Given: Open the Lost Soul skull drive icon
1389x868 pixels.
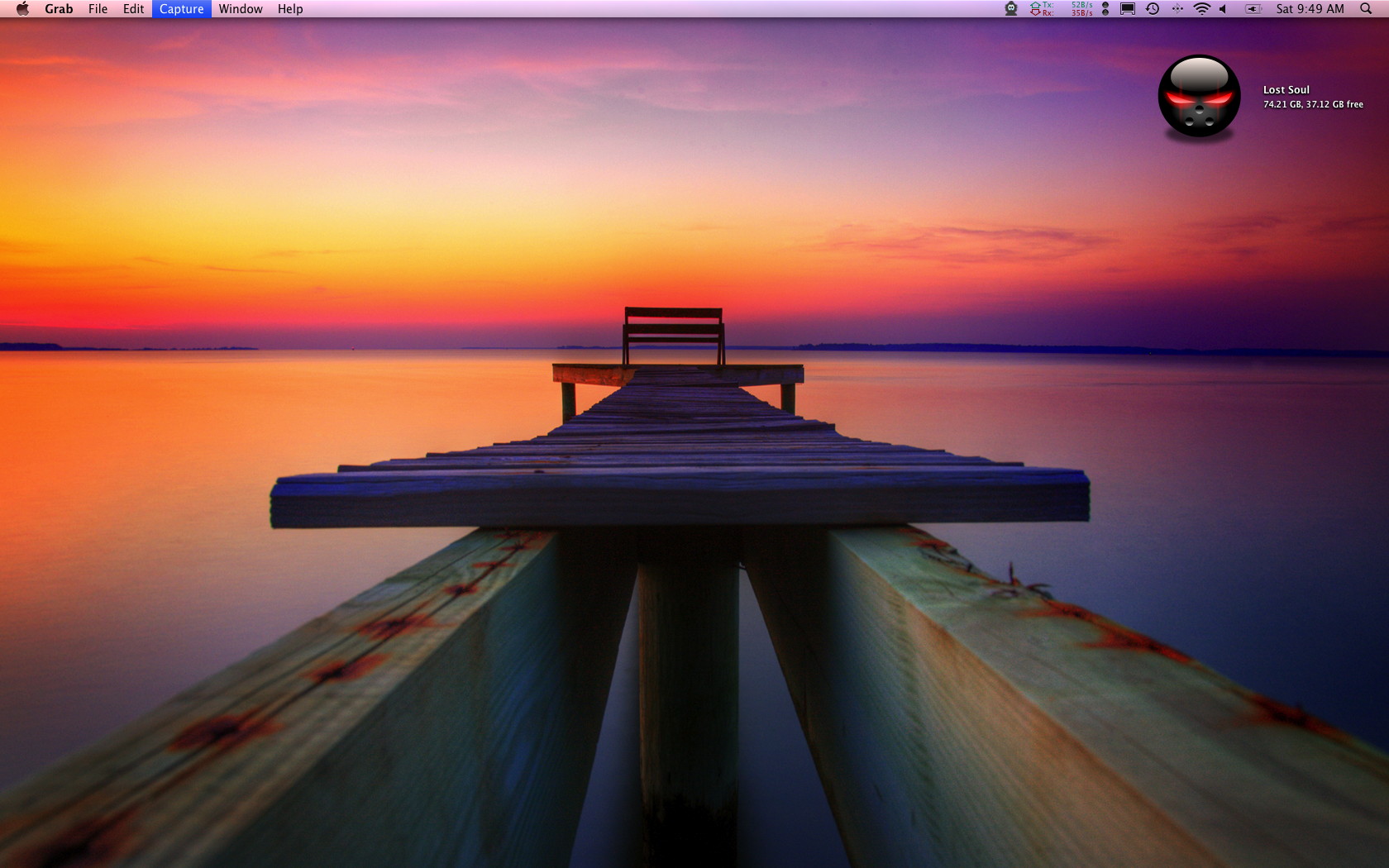Looking at the screenshot, I should click(x=1198, y=96).
